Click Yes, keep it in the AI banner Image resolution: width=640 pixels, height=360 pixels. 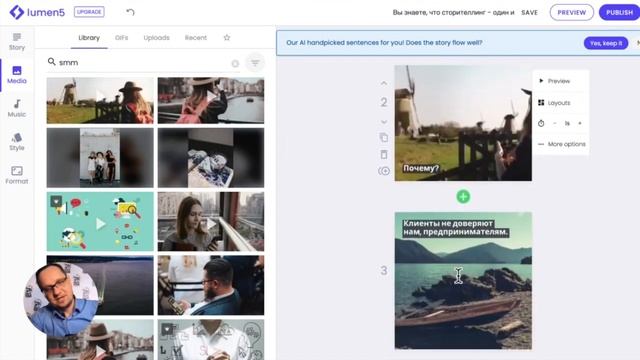[x=606, y=43]
